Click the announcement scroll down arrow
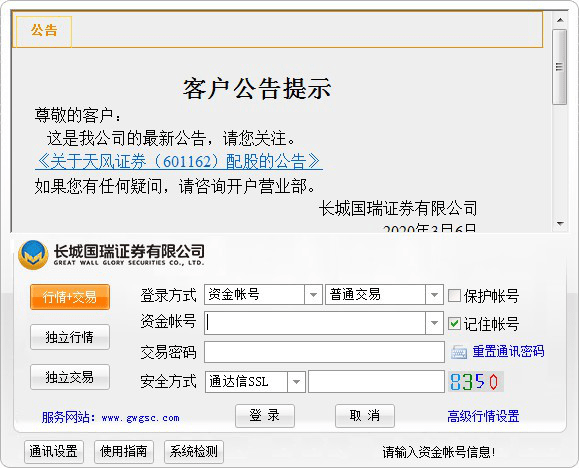The image size is (579, 468). [x=560, y=224]
